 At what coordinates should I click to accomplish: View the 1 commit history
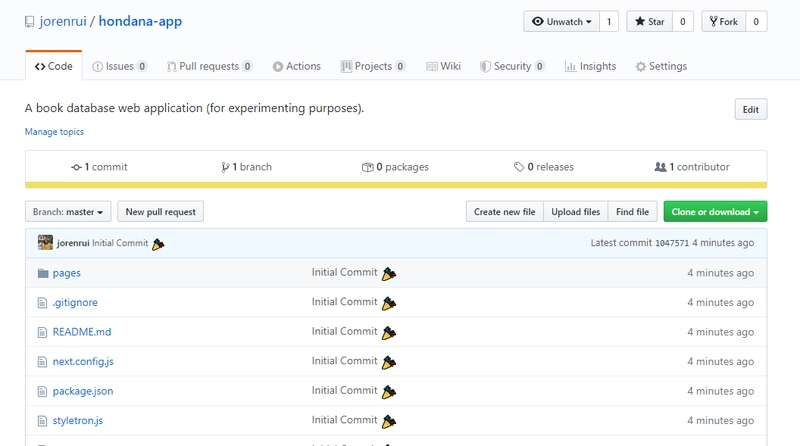pyautogui.click(x=99, y=167)
